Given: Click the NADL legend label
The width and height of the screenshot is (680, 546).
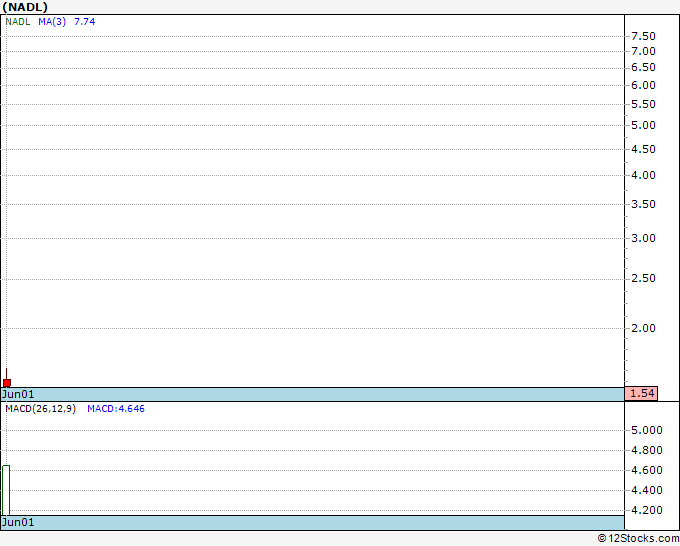Looking at the screenshot, I should tap(18, 22).
